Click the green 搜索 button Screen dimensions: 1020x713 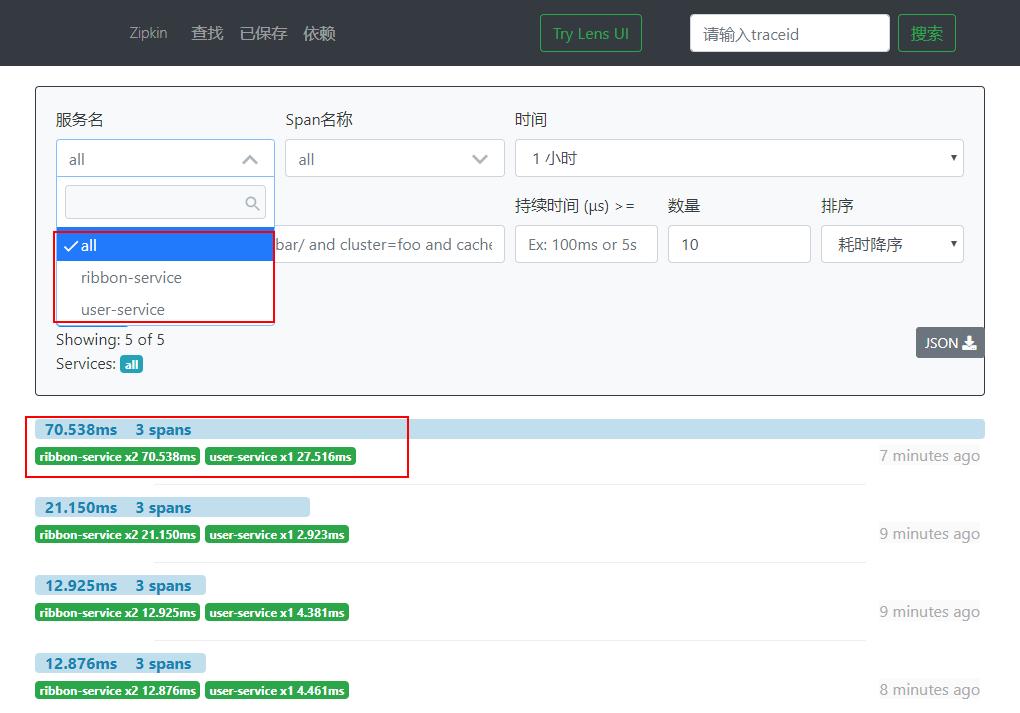click(x=926, y=33)
